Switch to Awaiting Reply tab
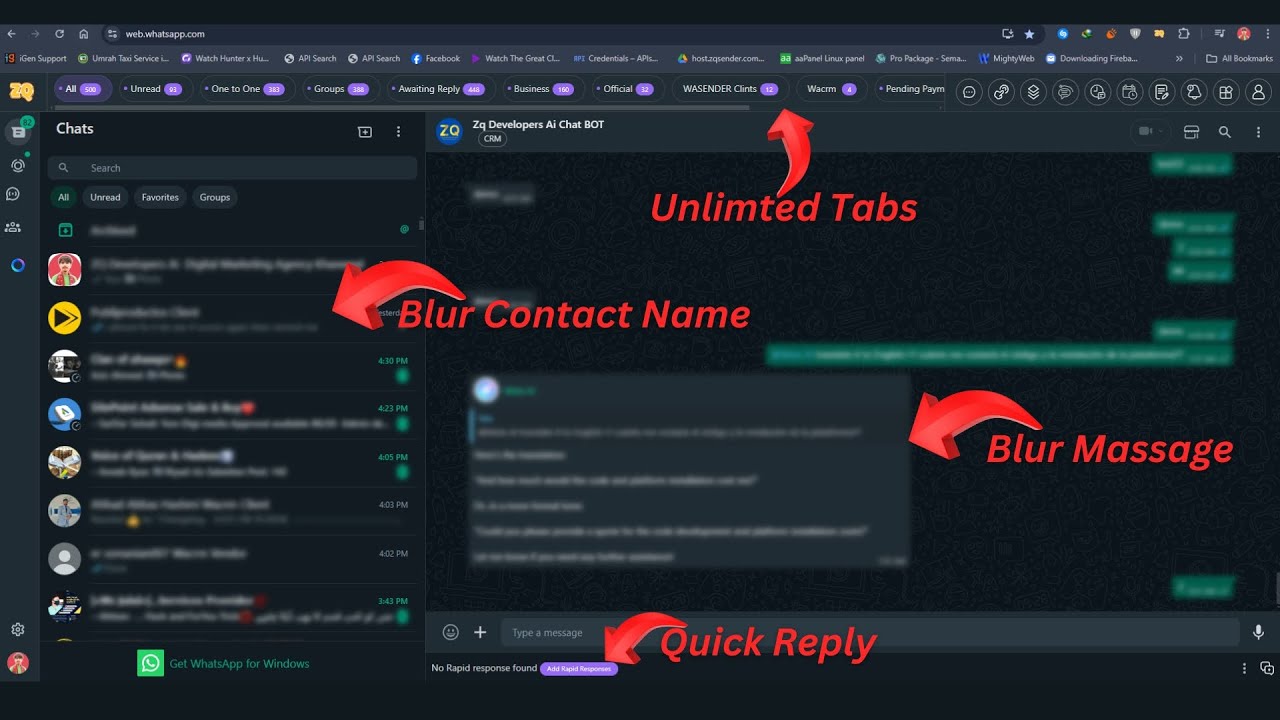Image resolution: width=1280 pixels, height=720 pixels. click(x=441, y=89)
